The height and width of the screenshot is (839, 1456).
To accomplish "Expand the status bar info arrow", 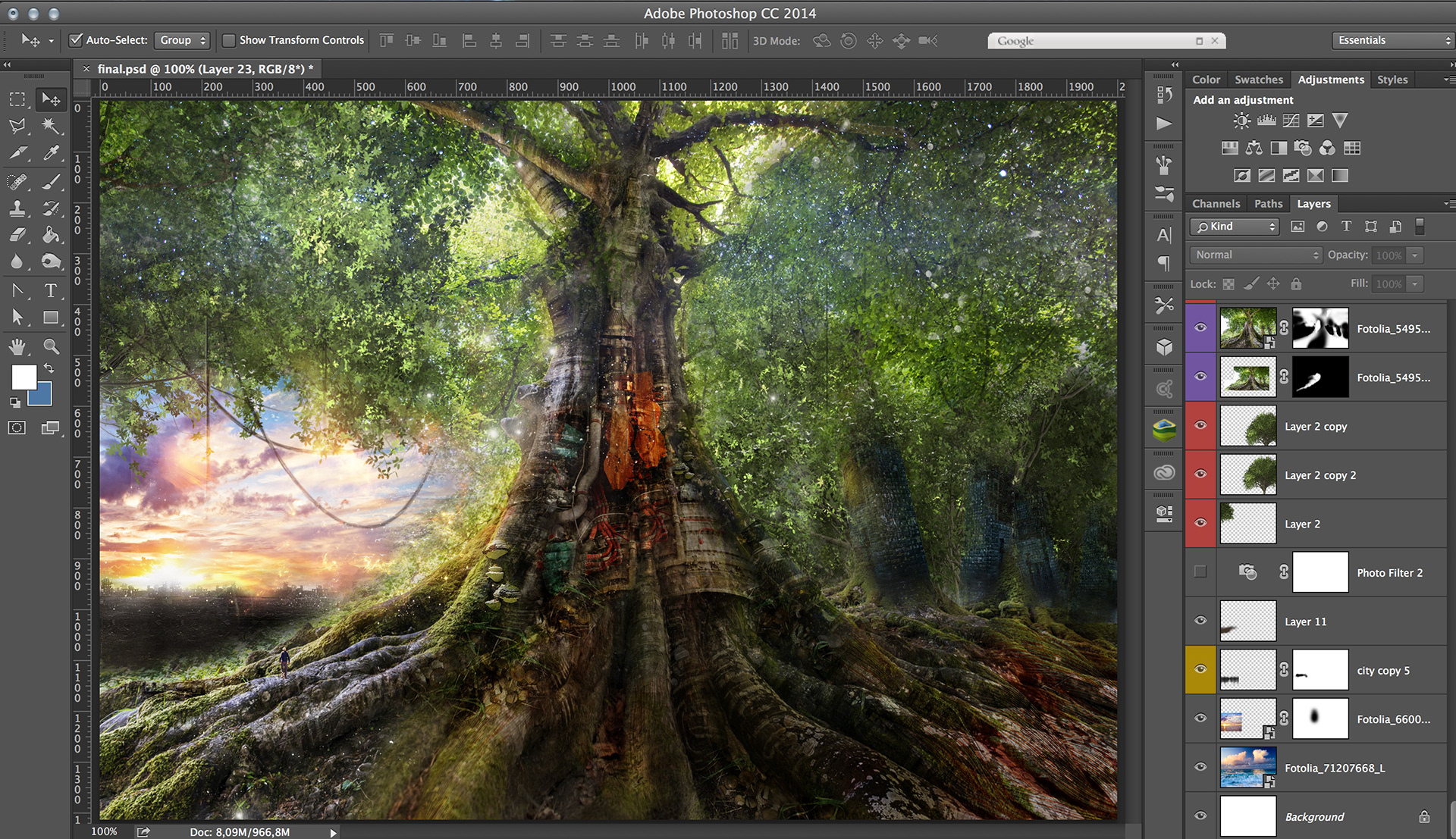I will point(333,832).
